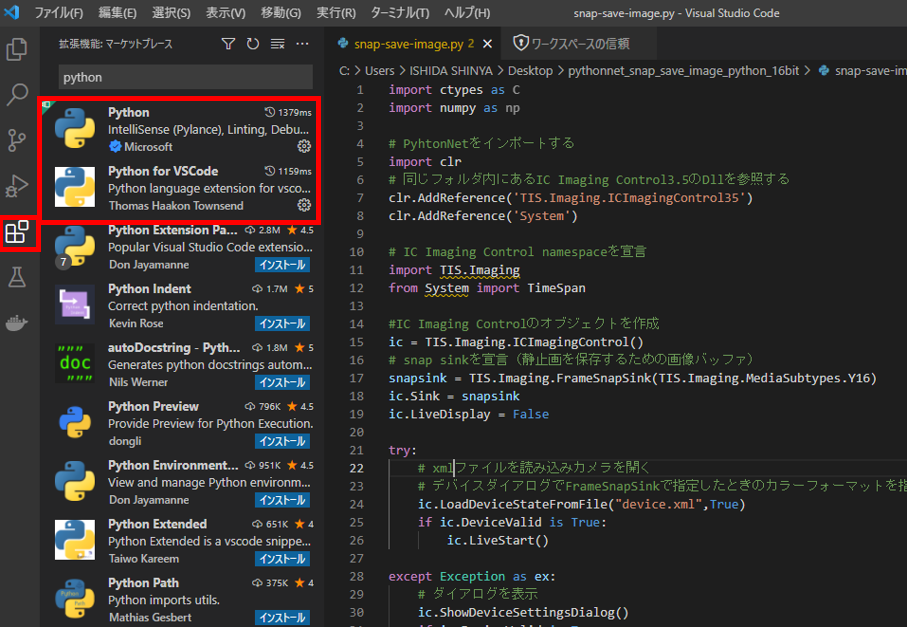The width and height of the screenshot is (907, 627).
Task: Switch to the snap-save-image.py tab
Action: [414, 44]
